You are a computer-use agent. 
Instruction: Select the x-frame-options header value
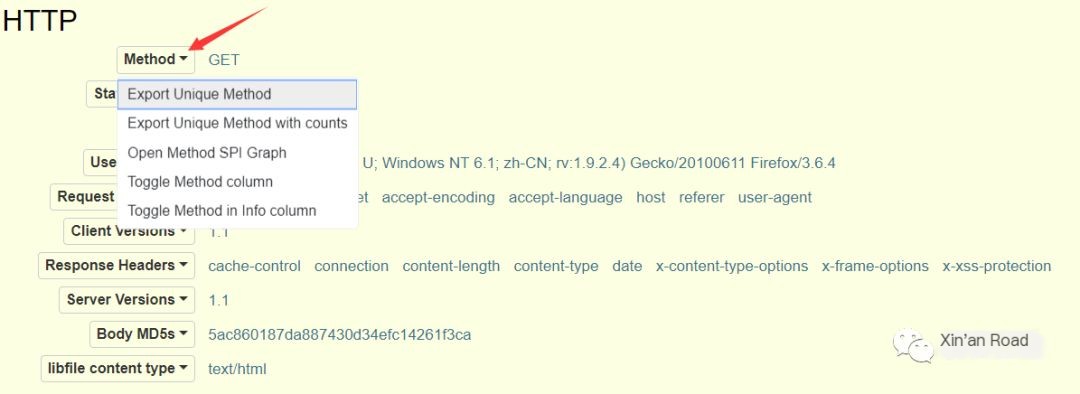coord(875,266)
